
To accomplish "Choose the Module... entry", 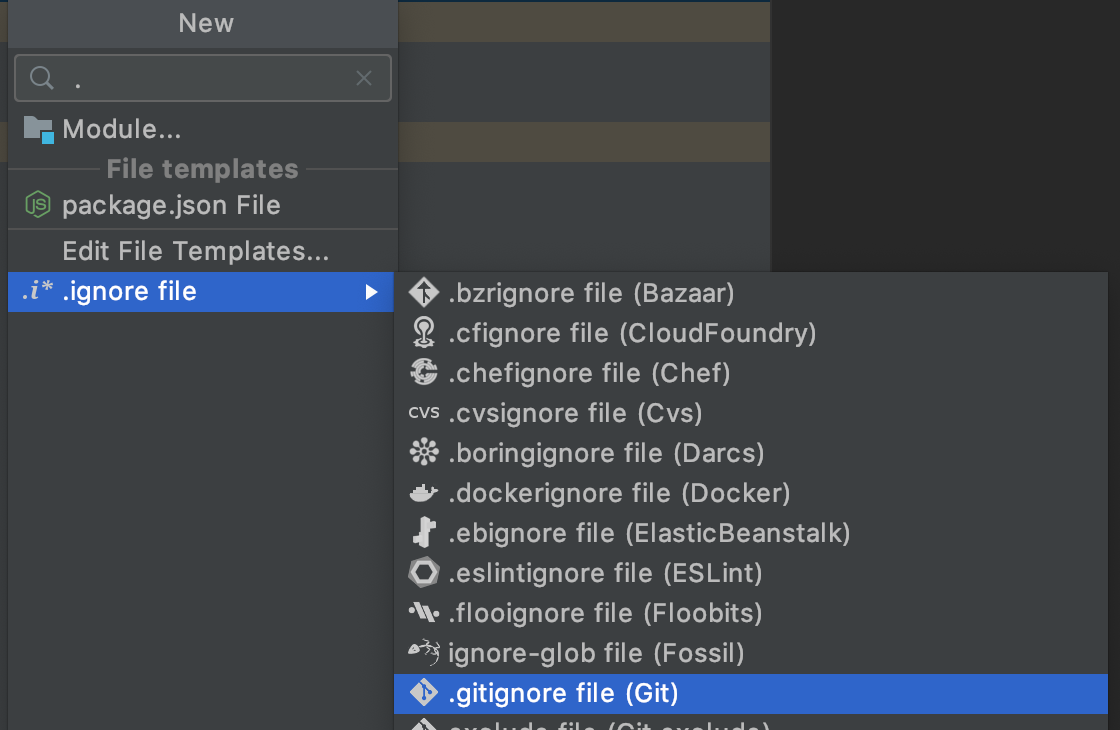I will 203,129.
